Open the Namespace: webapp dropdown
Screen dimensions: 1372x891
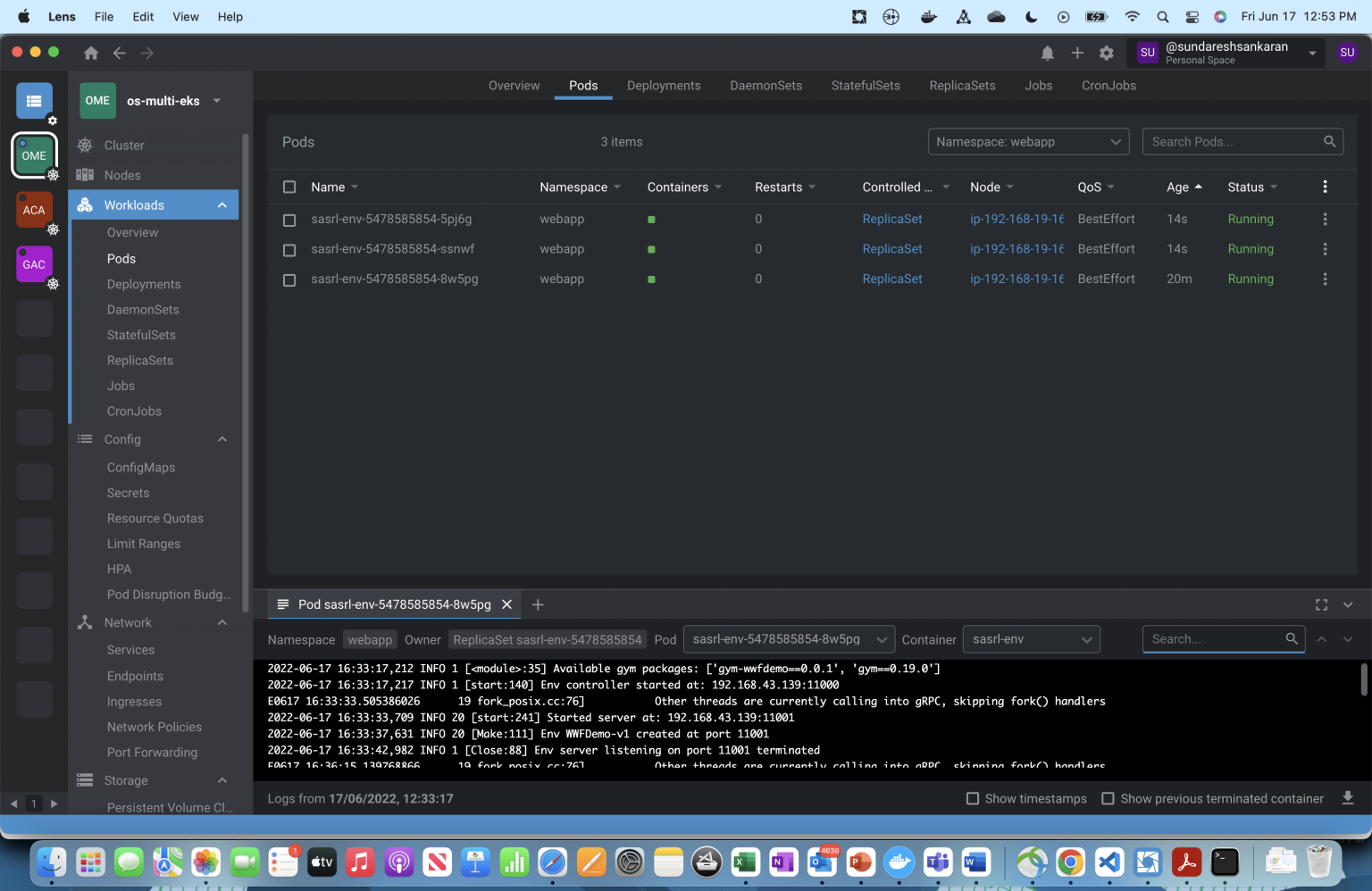pyautogui.click(x=1028, y=142)
